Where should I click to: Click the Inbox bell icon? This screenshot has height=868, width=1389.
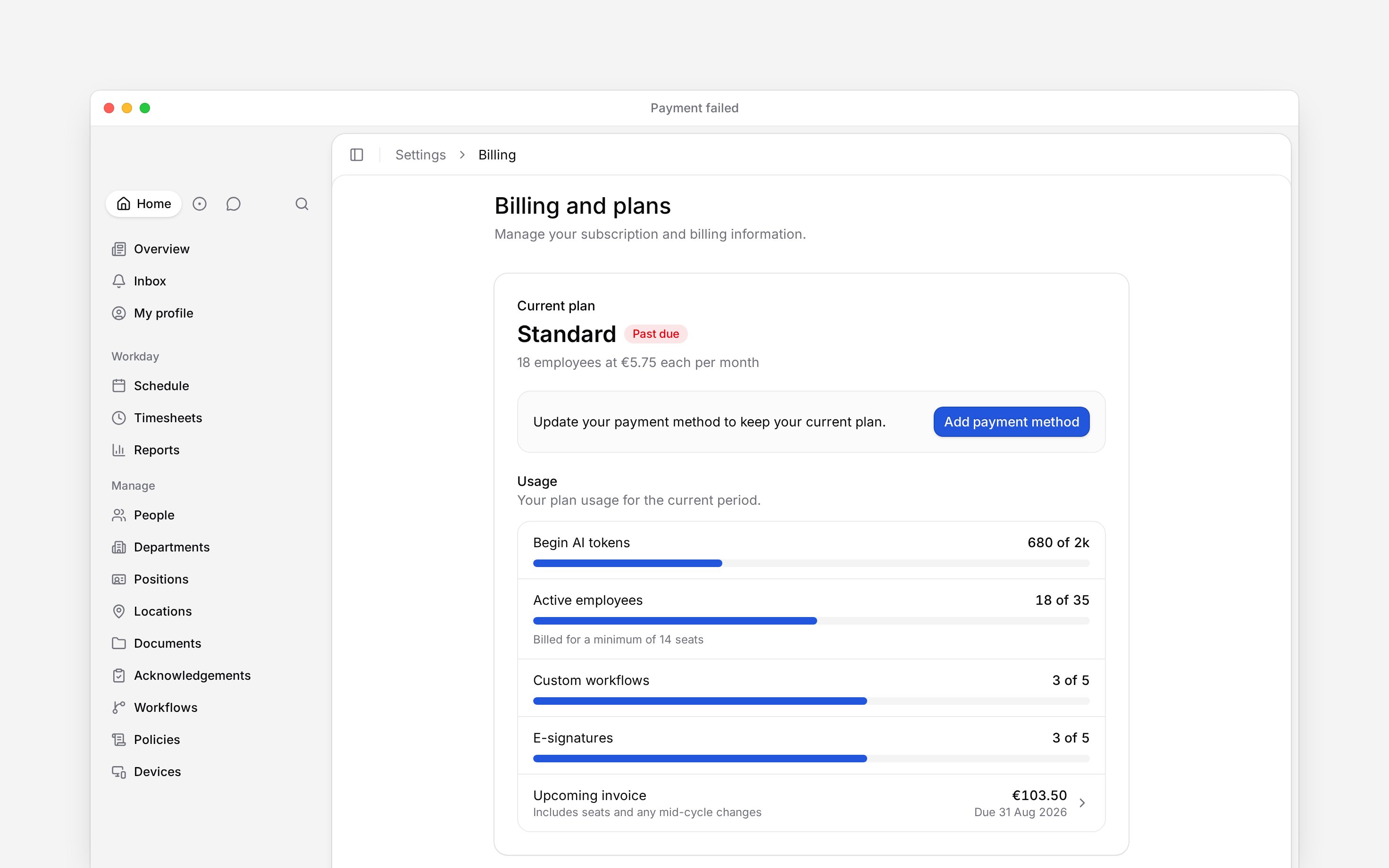[x=119, y=281]
